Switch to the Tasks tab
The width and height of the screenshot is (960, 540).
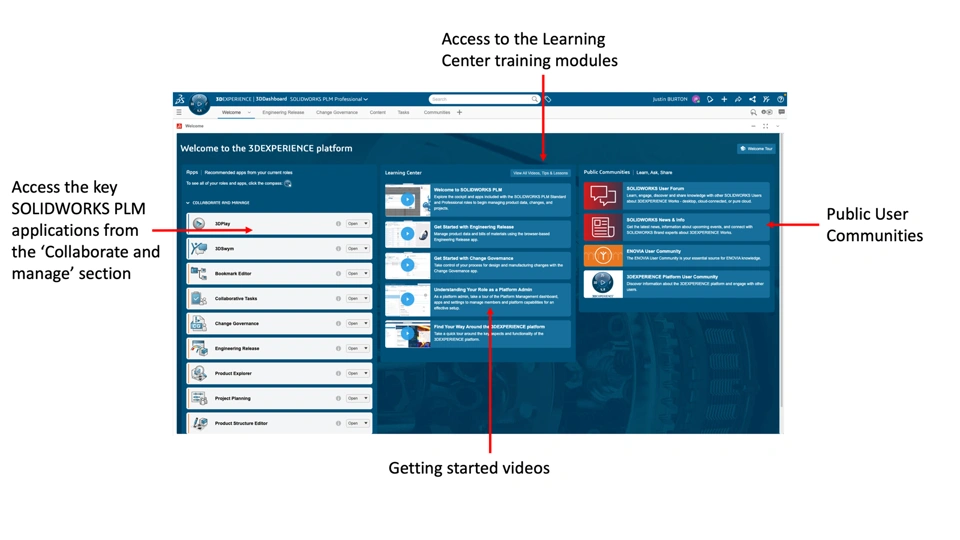coord(403,113)
